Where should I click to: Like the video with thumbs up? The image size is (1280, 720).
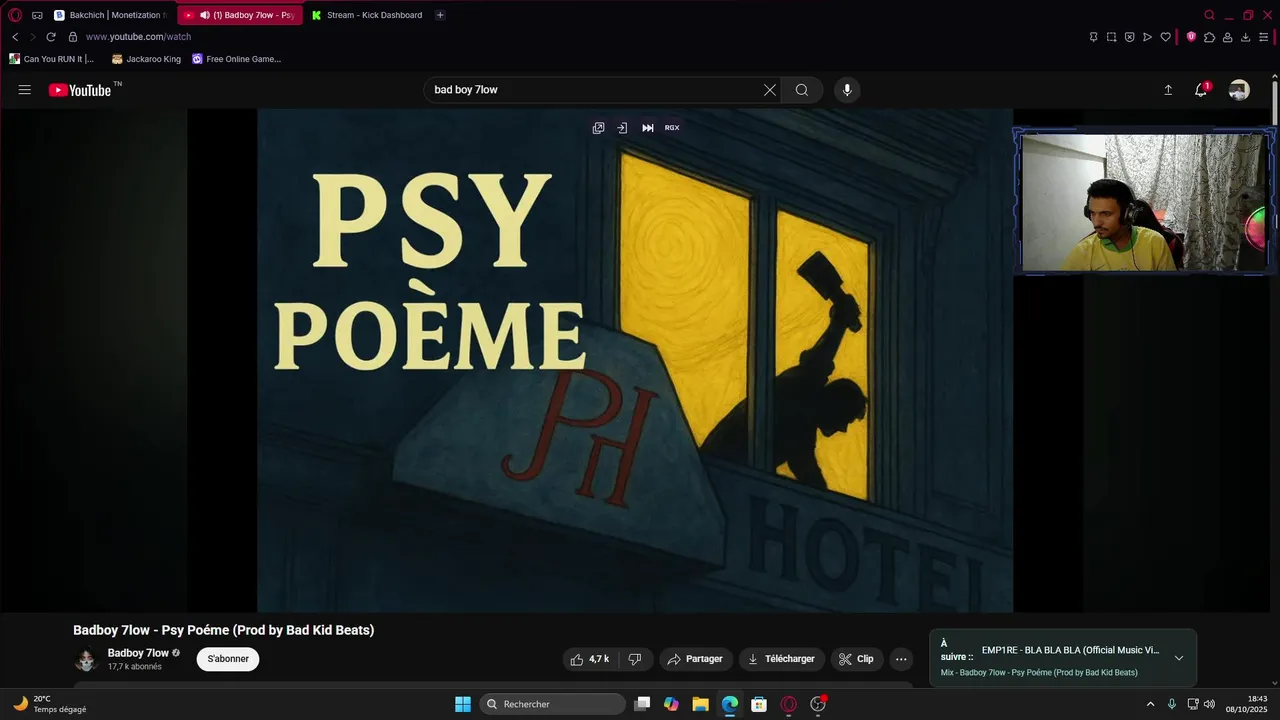point(590,659)
